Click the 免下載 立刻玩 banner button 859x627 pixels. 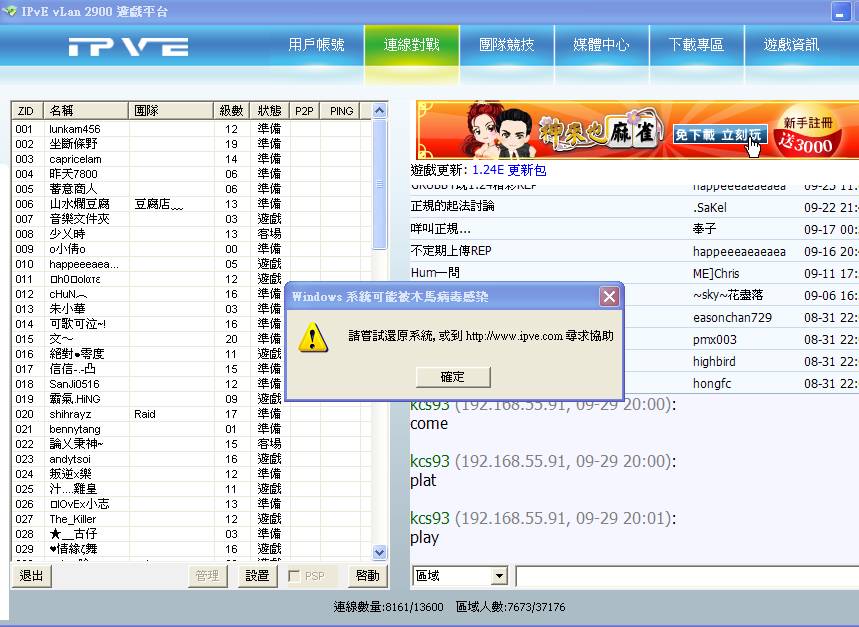pos(719,135)
